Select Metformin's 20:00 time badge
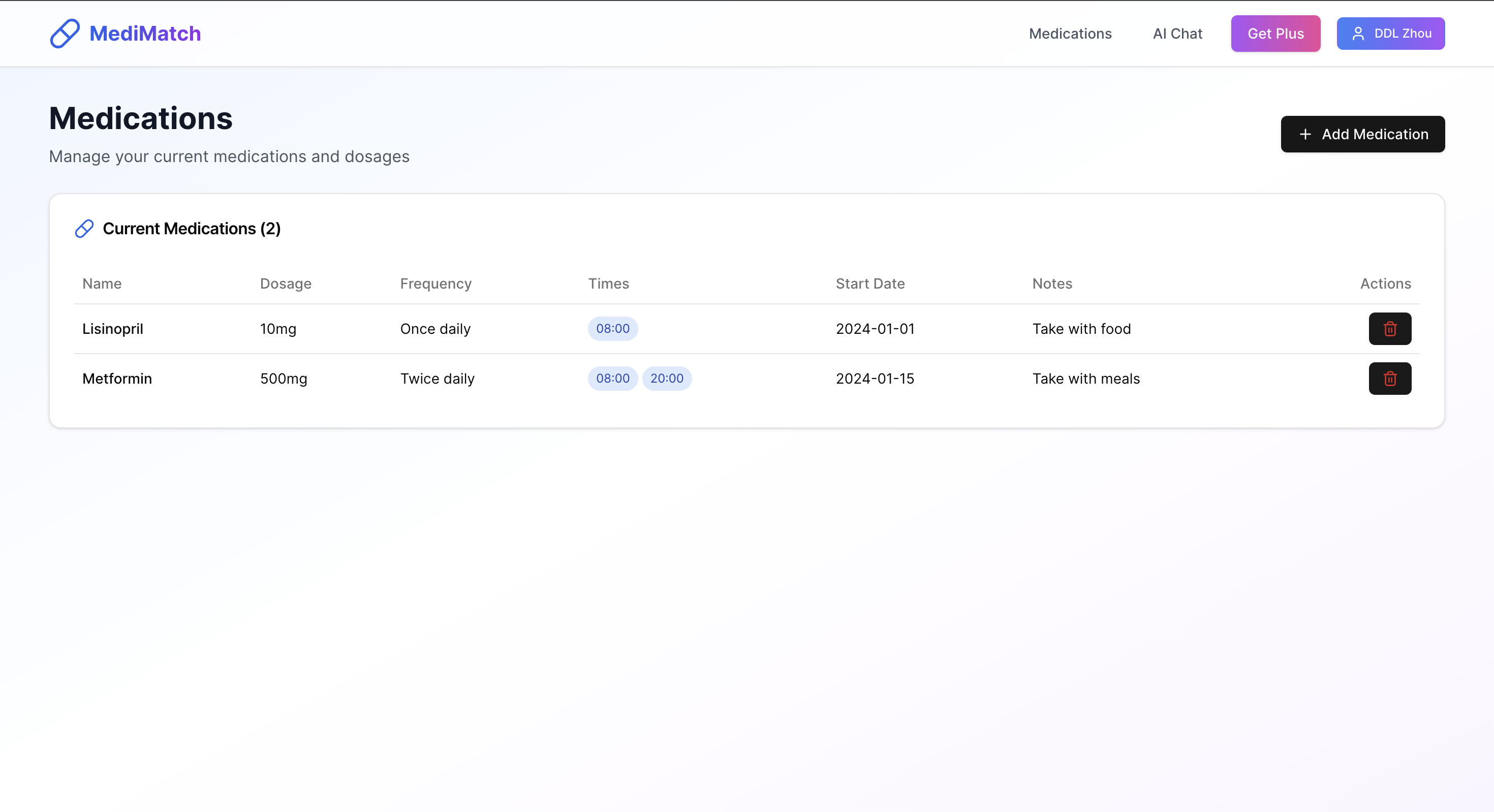The image size is (1494, 812). tap(666, 379)
